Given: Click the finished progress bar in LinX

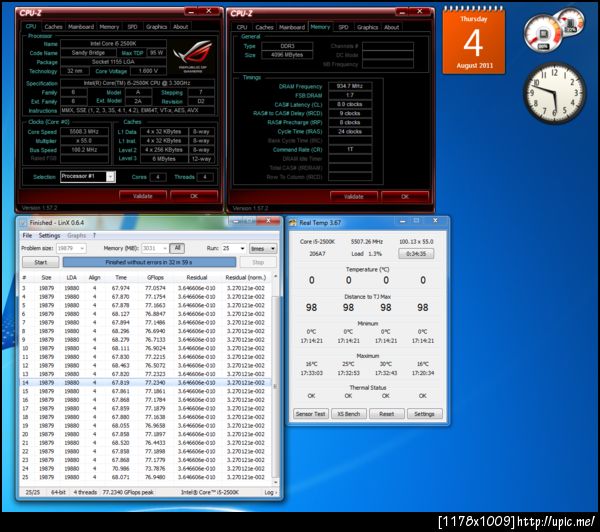Looking at the screenshot, I should (x=149, y=262).
